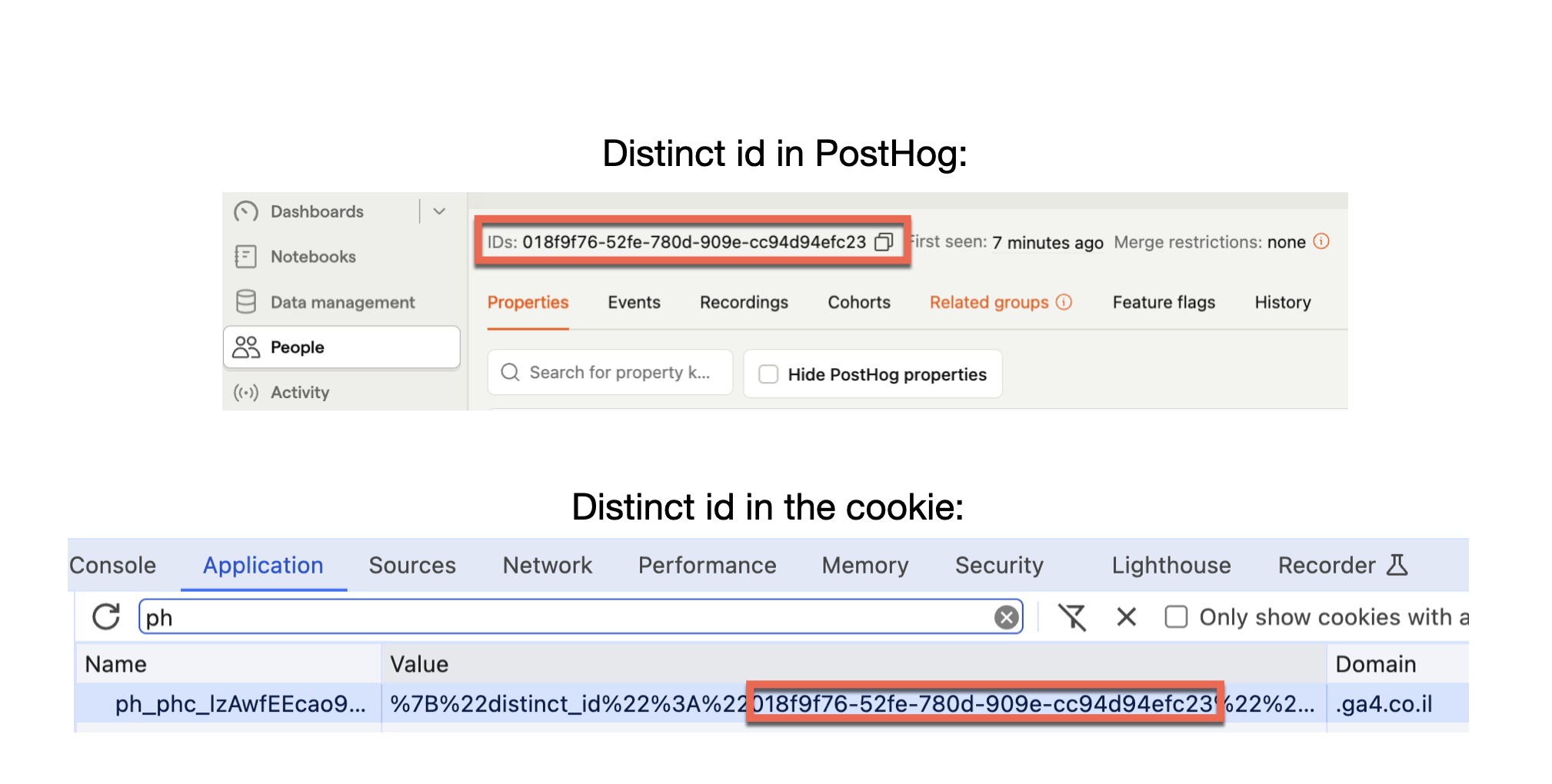Click the person ID 018f9f76-52fe-780d text
This screenshot has width=1552, height=784.
click(694, 242)
